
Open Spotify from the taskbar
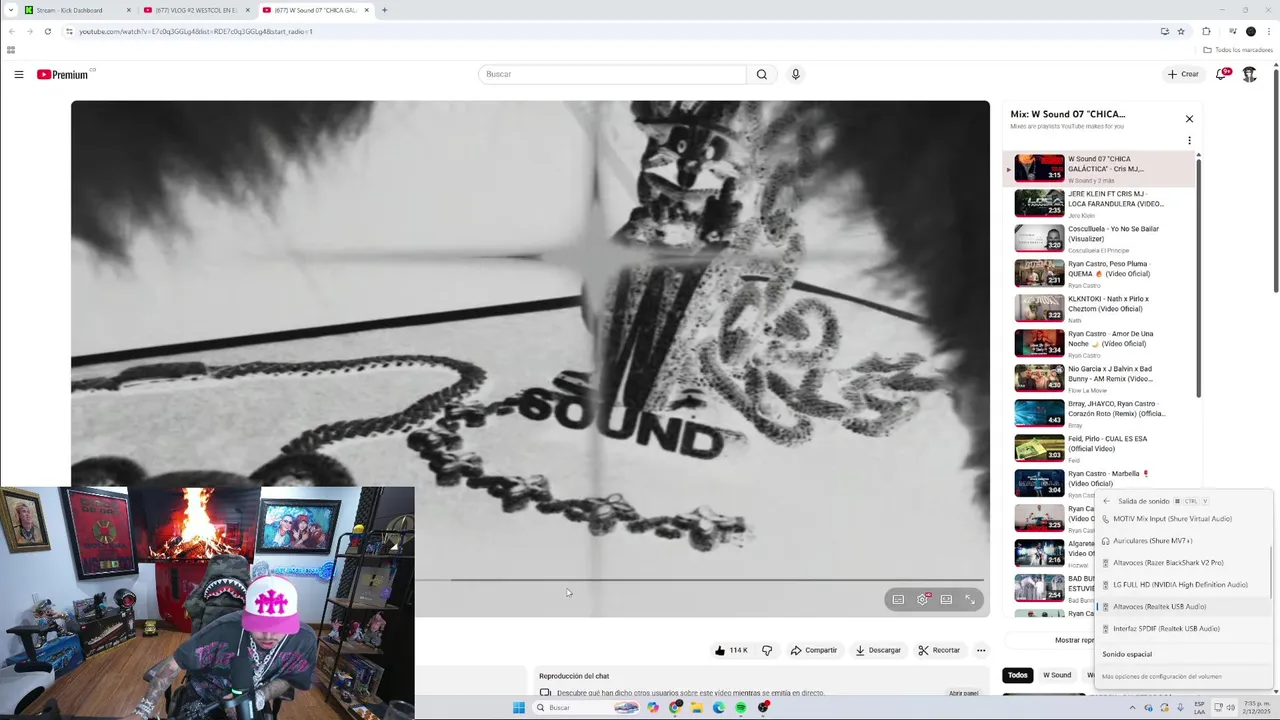coord(741,708)
